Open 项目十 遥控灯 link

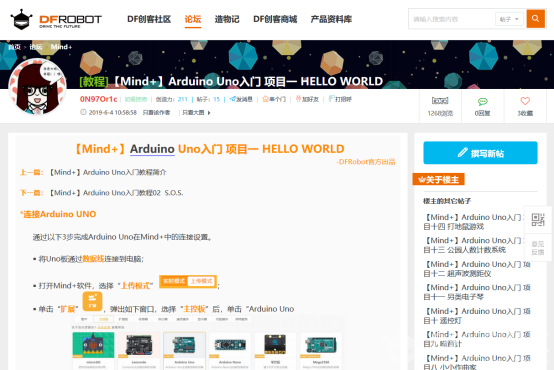pyautogui.click(x=477, y=316)
